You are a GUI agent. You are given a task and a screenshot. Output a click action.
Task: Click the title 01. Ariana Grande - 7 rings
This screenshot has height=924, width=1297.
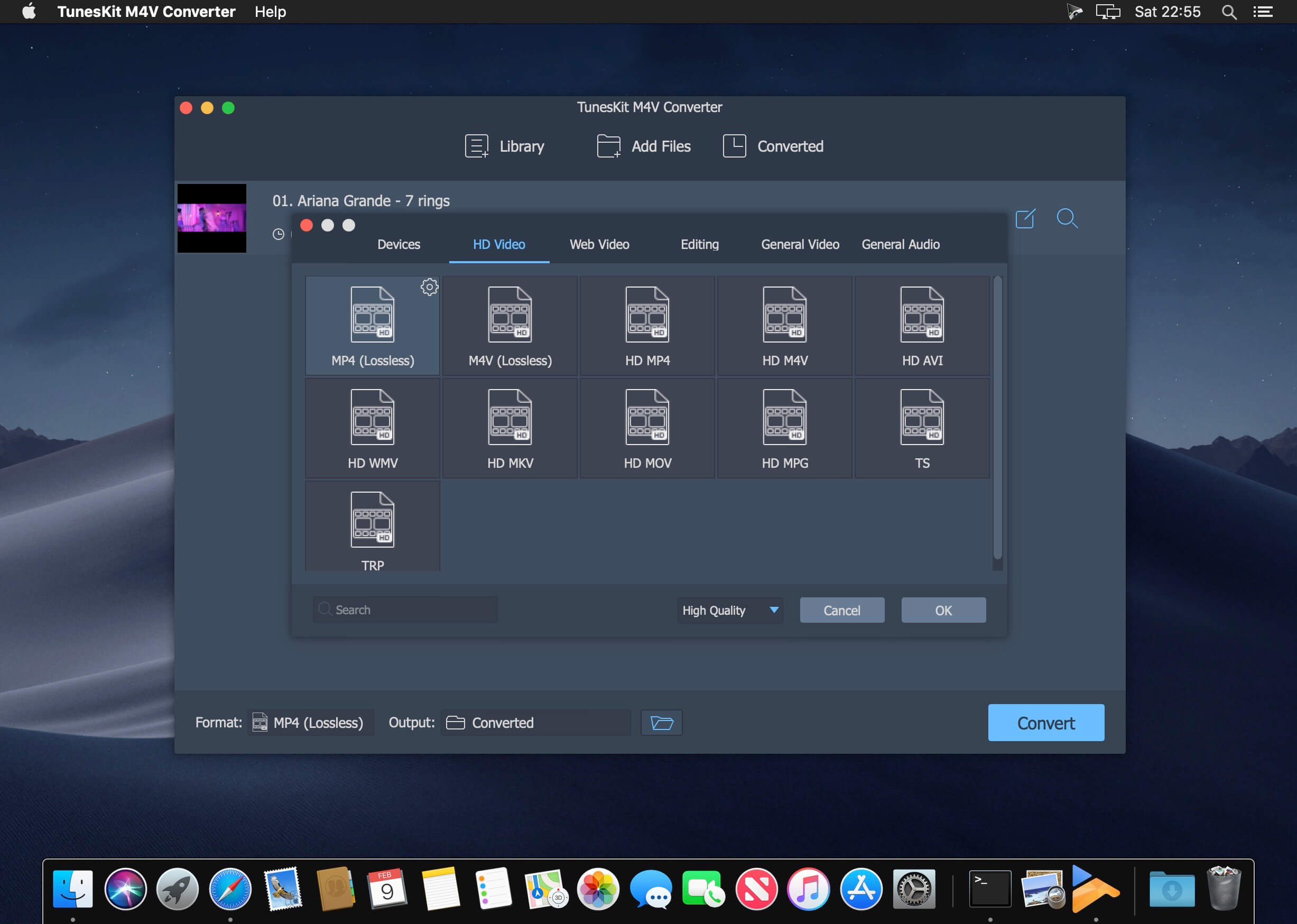pyautogui.click(x=360, y=201)
